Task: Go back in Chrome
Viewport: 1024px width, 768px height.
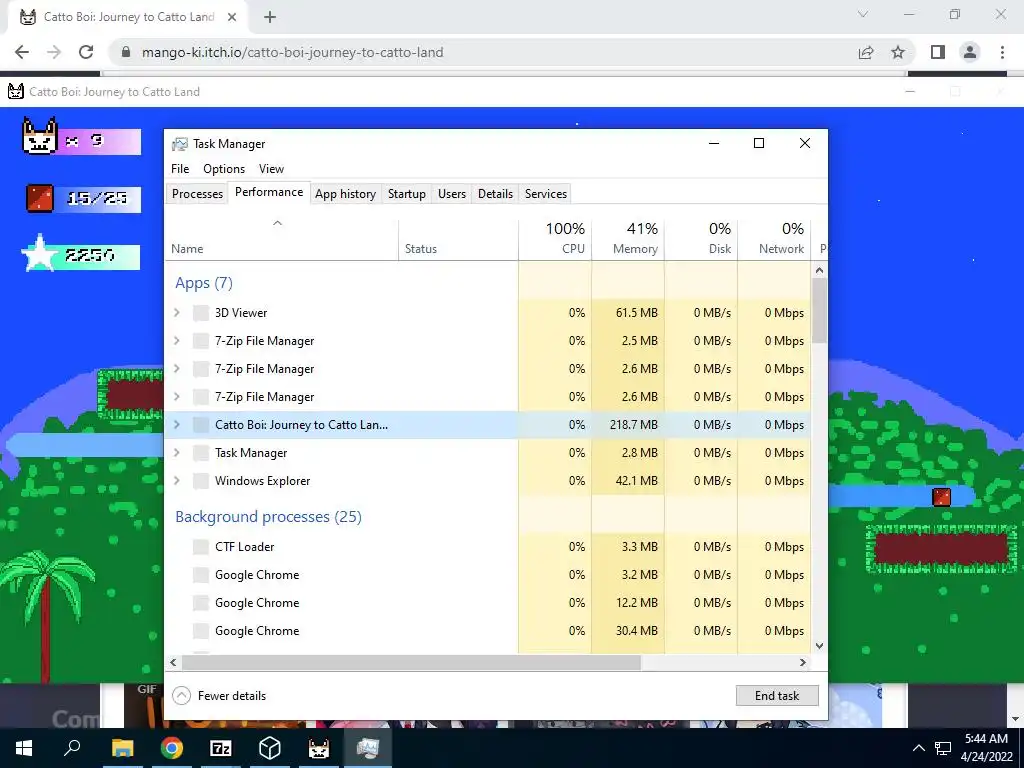Action: coord(22,52)
